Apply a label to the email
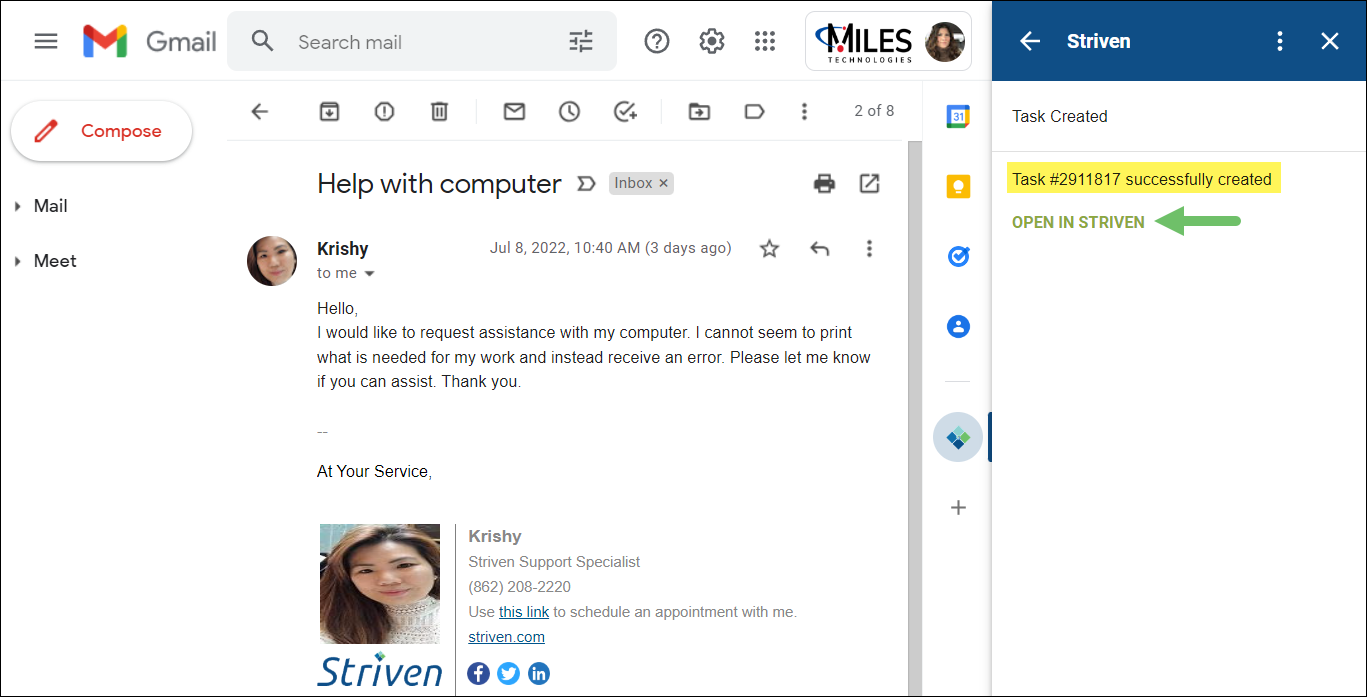The width and height of the screenshot is (1367, 697). click(754, 111)
